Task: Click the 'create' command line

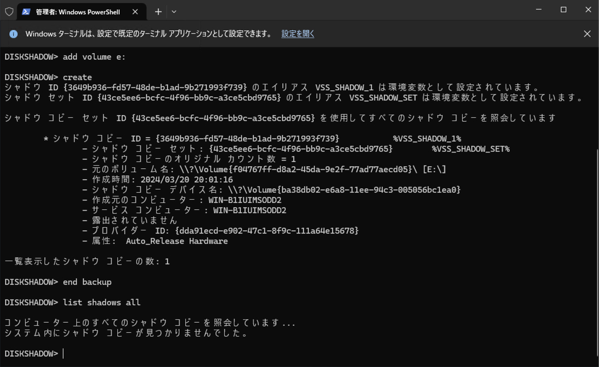Action: pos(48,77)
